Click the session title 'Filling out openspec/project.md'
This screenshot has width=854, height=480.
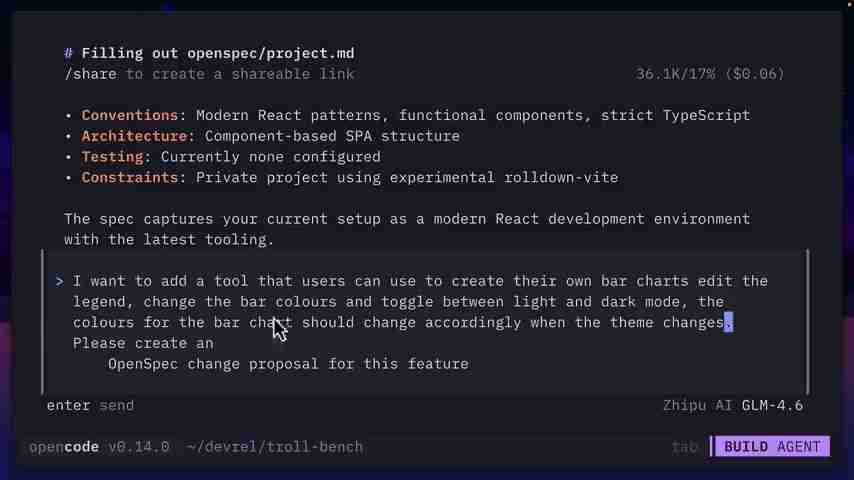coord(217,53)
